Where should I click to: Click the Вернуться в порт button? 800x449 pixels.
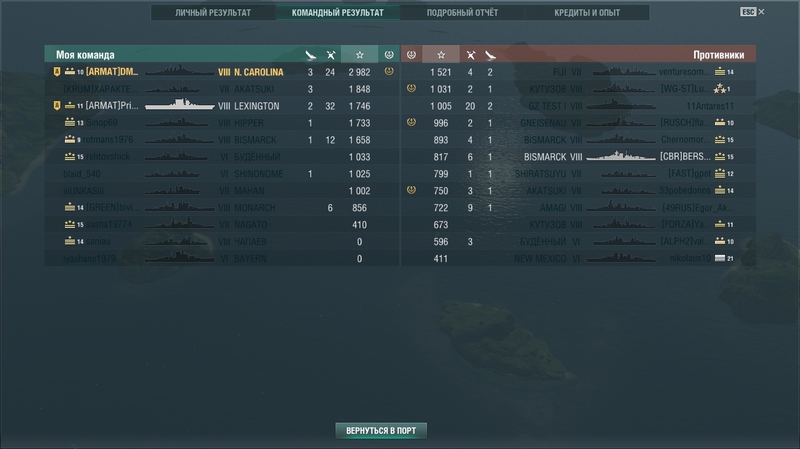pyautogui.click(x=381, y=431)
